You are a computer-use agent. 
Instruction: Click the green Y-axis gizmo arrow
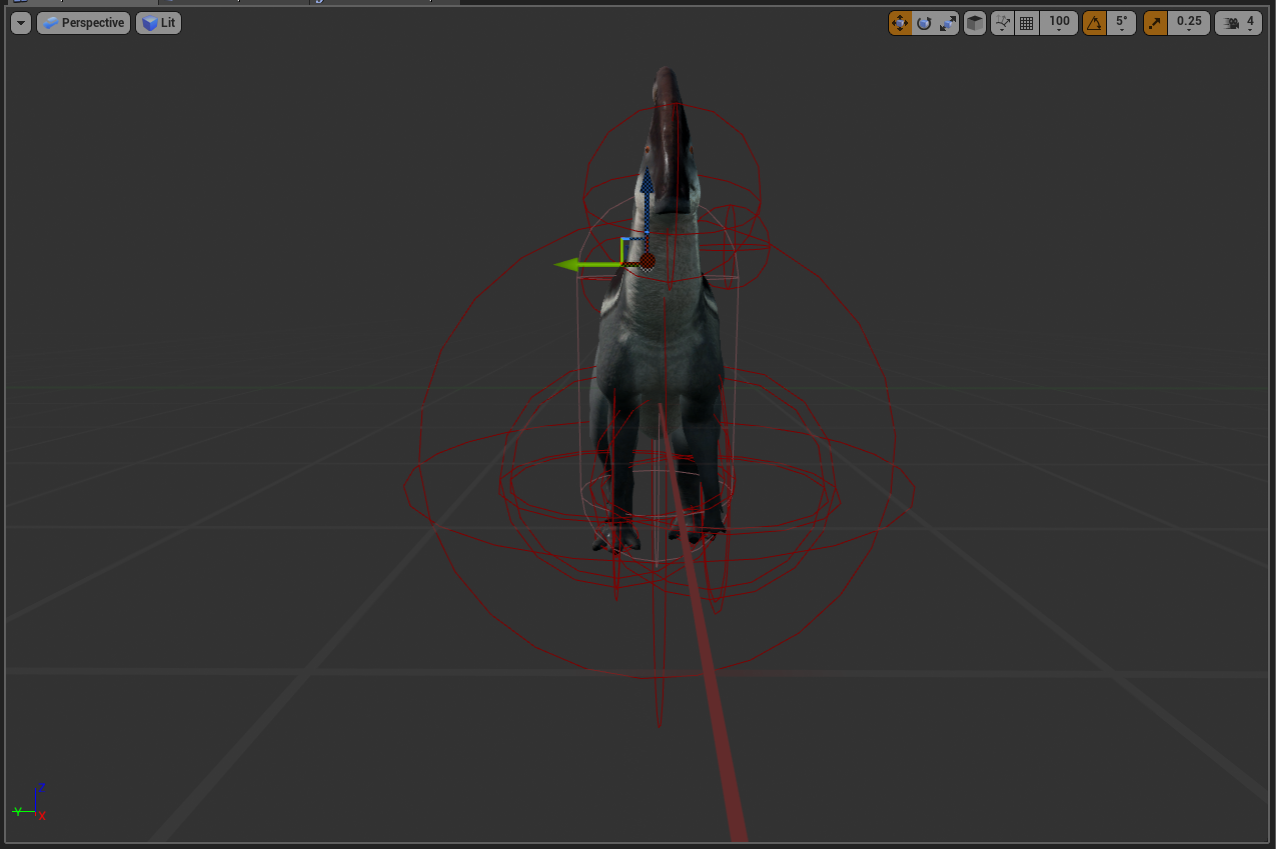click(588, 265)
